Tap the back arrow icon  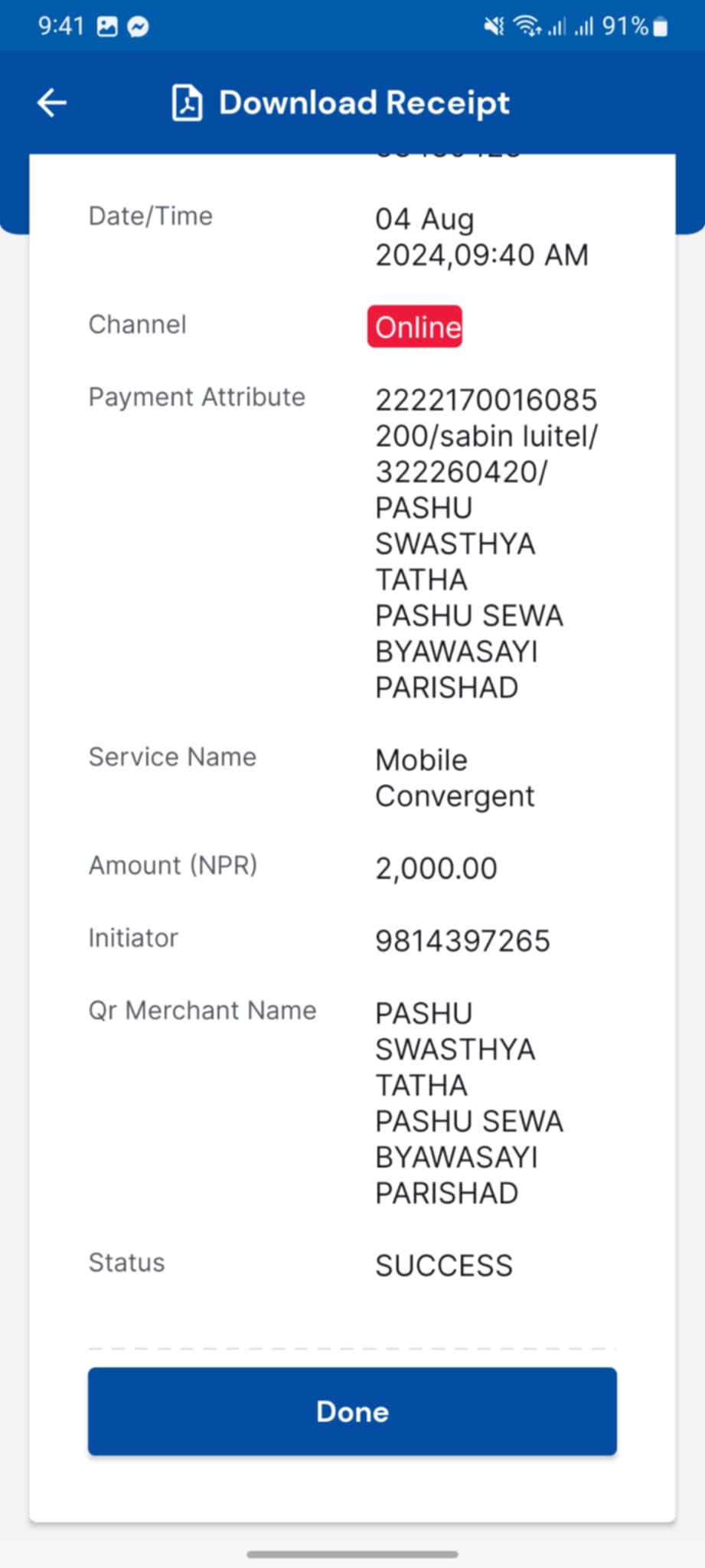[52, 103]
